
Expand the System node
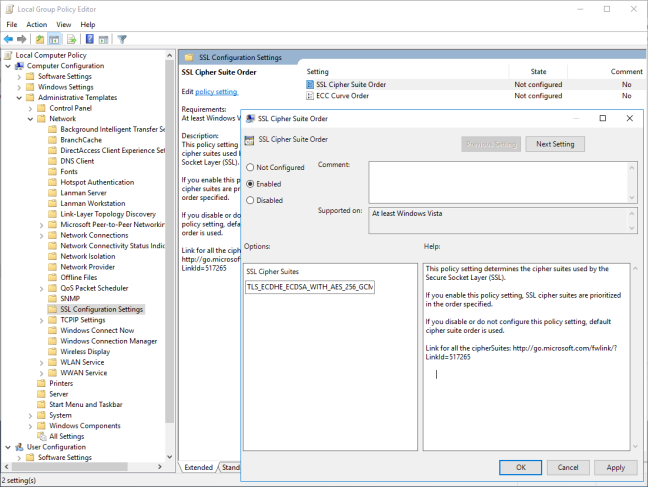click(x=30, y=415)
